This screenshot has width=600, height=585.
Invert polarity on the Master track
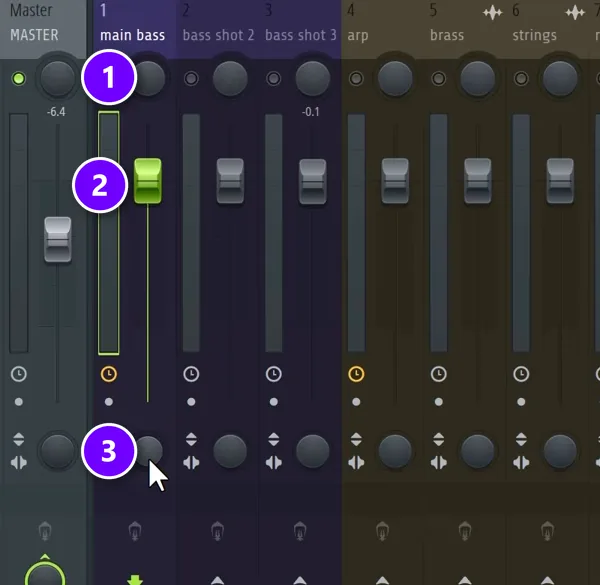tap(19, 439)
